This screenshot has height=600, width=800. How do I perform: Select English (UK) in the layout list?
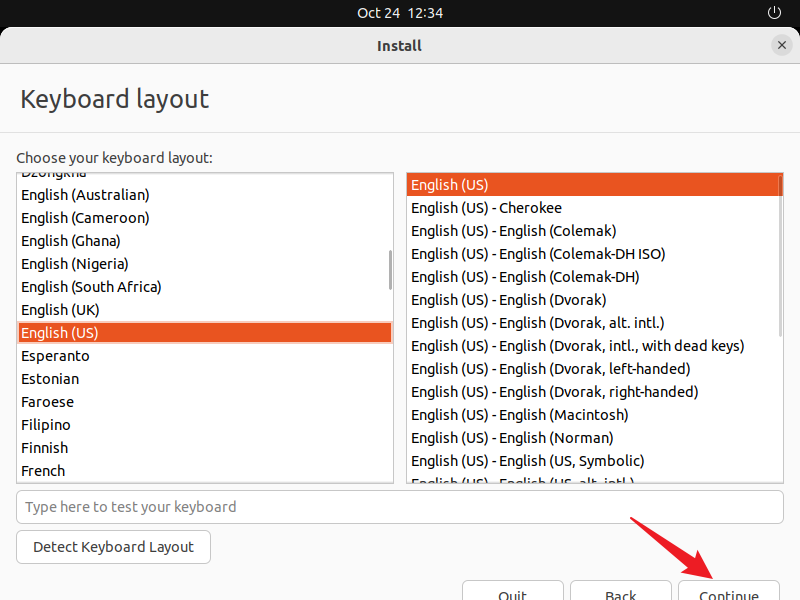point(60,310)
